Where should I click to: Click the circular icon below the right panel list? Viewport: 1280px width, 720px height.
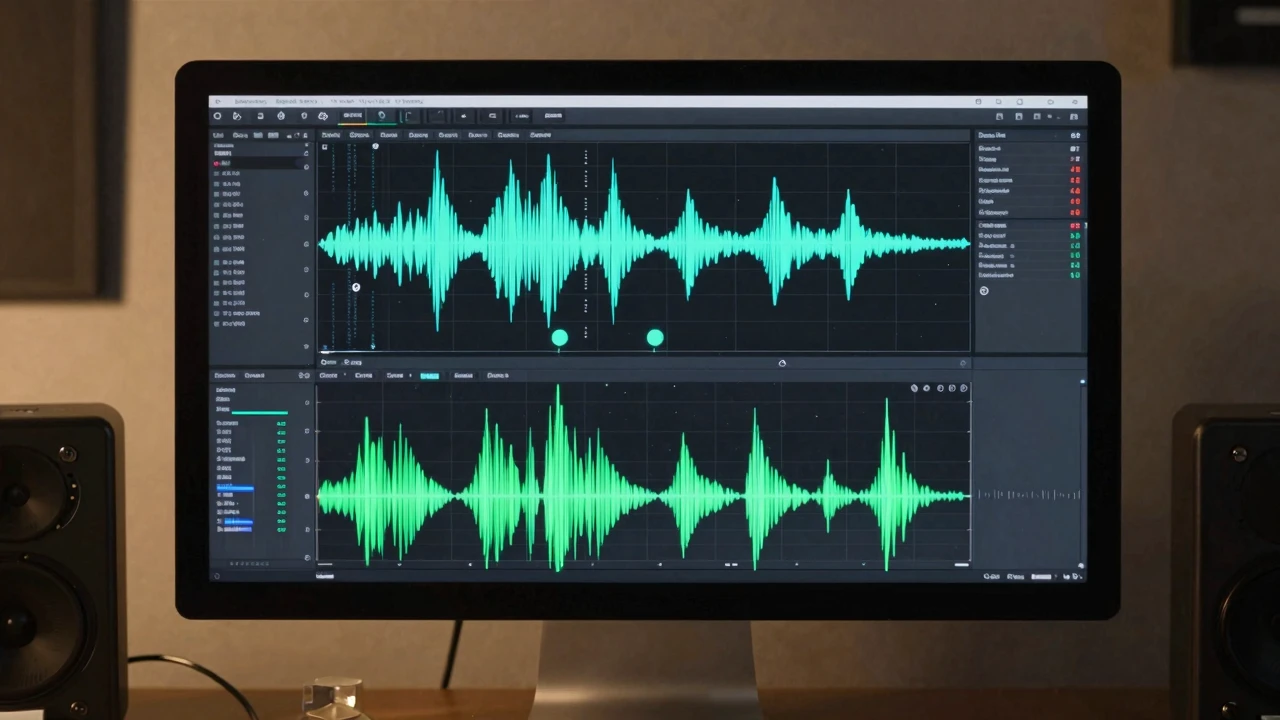pyautogui.click(x=984, y=290)
